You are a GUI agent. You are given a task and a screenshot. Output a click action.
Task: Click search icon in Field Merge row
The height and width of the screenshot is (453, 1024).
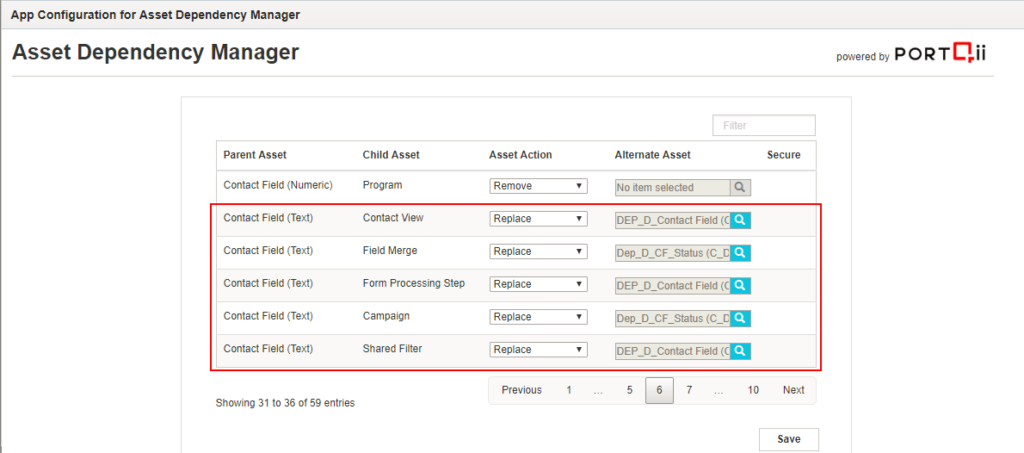click(x=740, y=252)
